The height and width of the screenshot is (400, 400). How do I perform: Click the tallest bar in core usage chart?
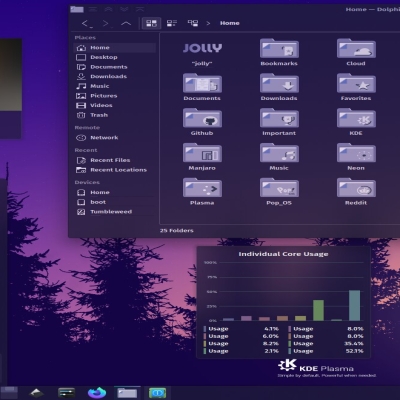[x=354, y=305]
